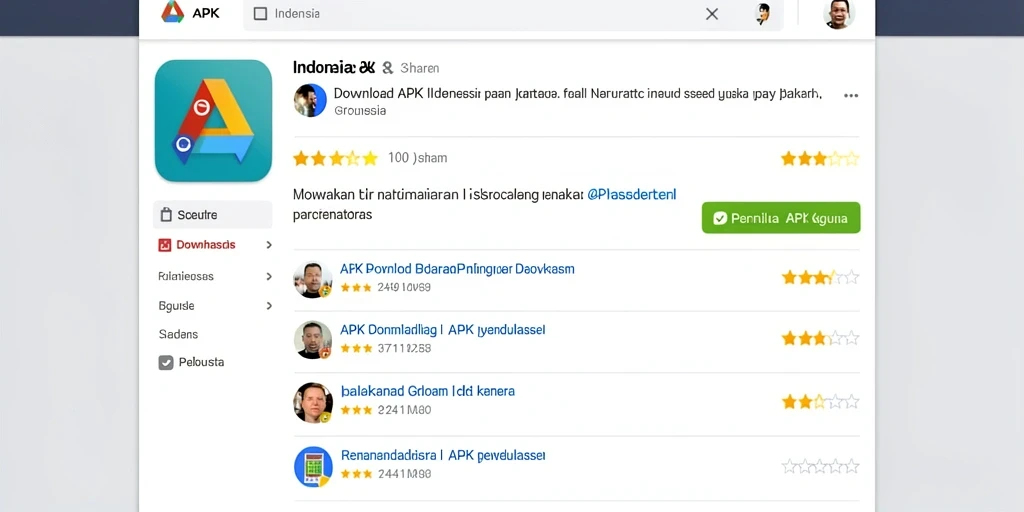
Task: Rate using the stars at top right
Action: 820,159
